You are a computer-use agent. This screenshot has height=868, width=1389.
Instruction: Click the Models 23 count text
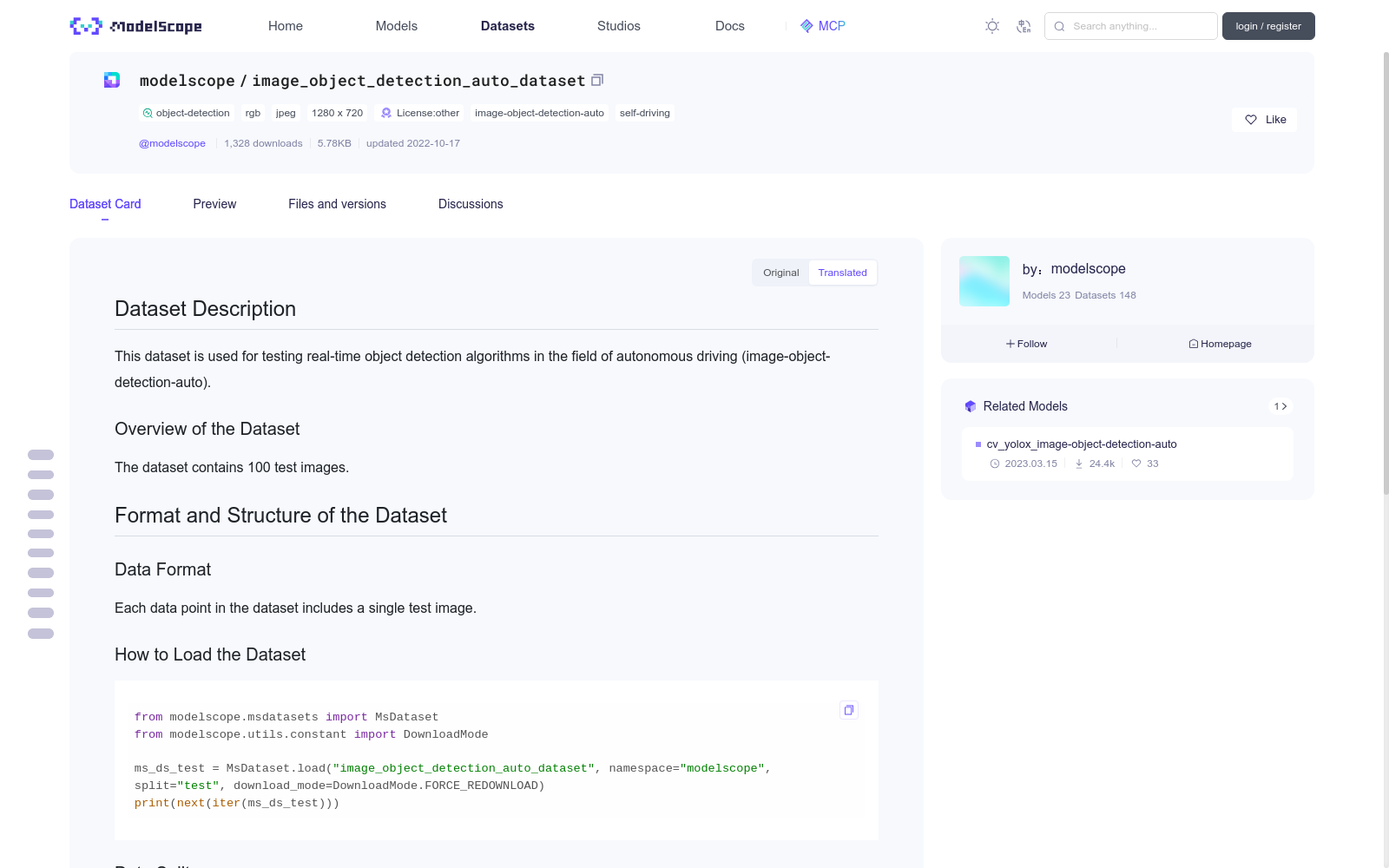click(1046, 295)
